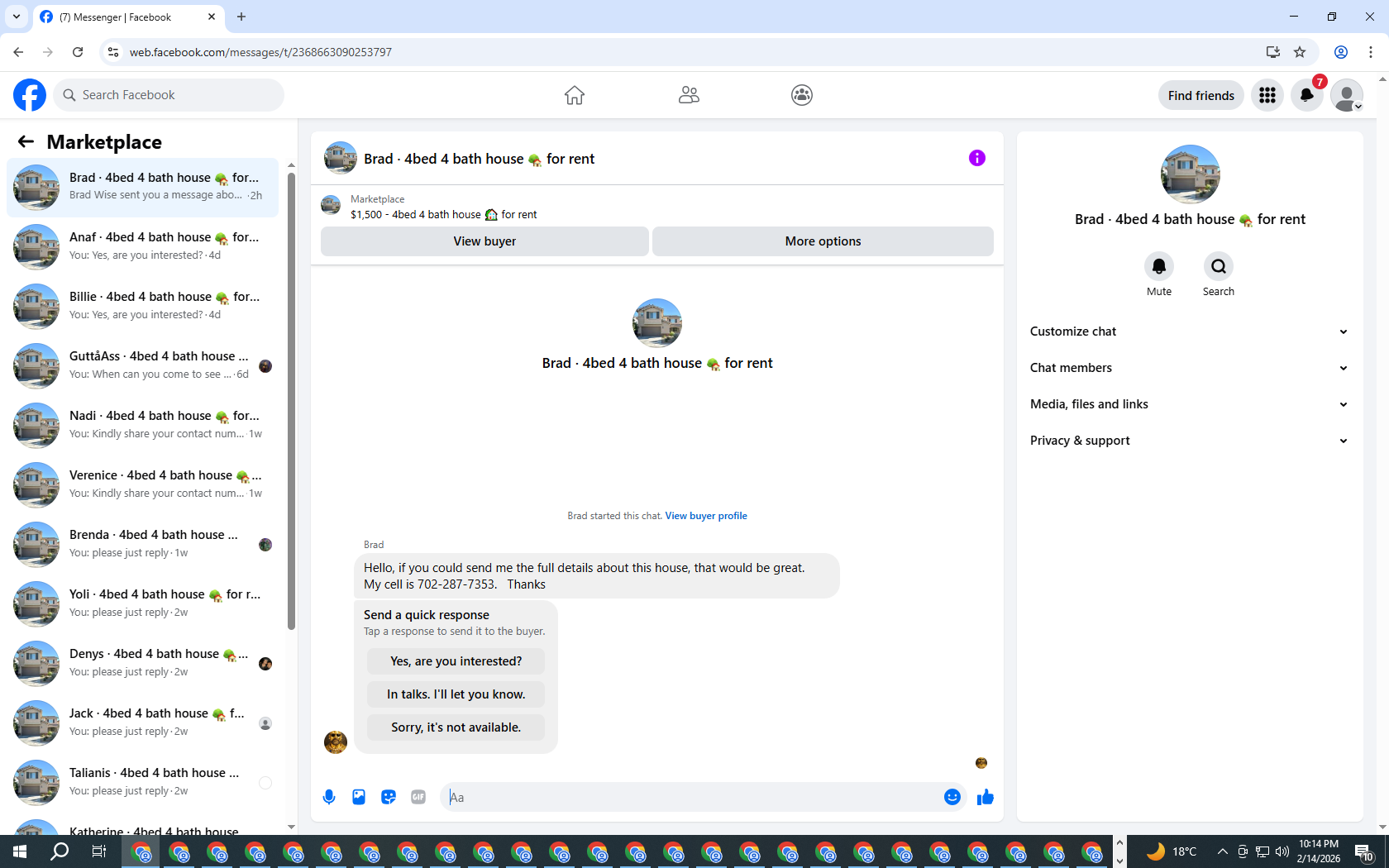This screenshot has height=868, width=1389.
Task: Go back using the Marketplace back arrow
Action: pos(26,141)
